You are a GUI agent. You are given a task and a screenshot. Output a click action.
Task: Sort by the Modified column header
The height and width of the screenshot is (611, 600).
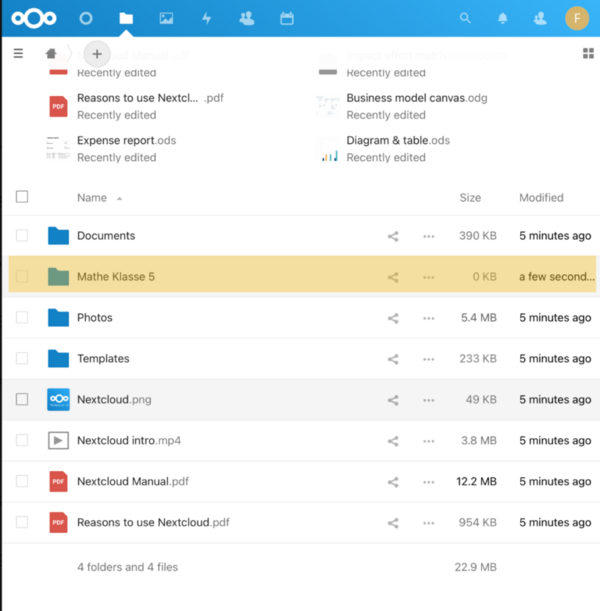(541, 198)
